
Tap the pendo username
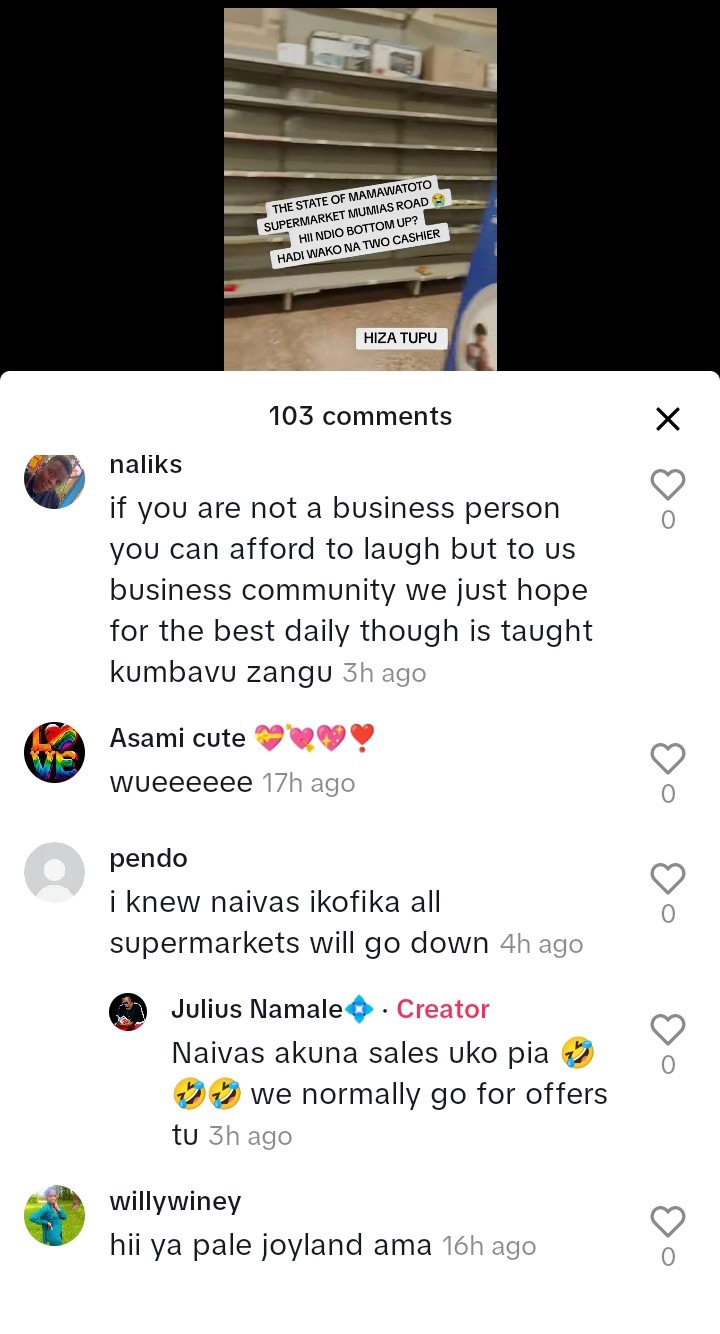click(x=148, y=858)
